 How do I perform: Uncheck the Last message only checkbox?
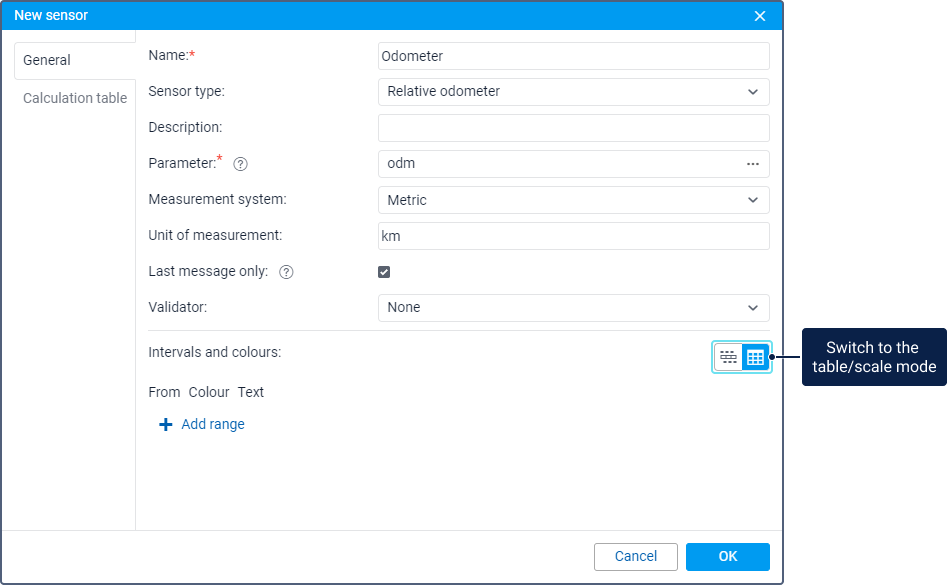coord(384,272)
